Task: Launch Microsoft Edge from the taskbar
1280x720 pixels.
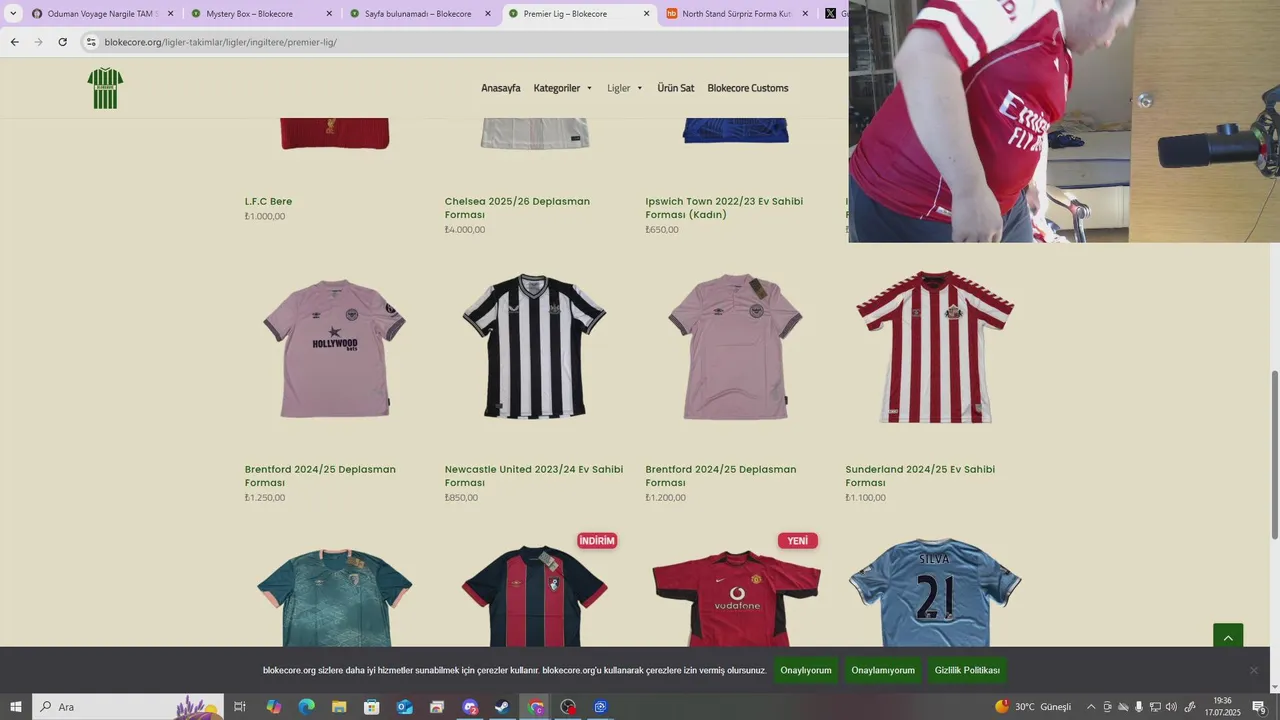Action: point(306,707)
